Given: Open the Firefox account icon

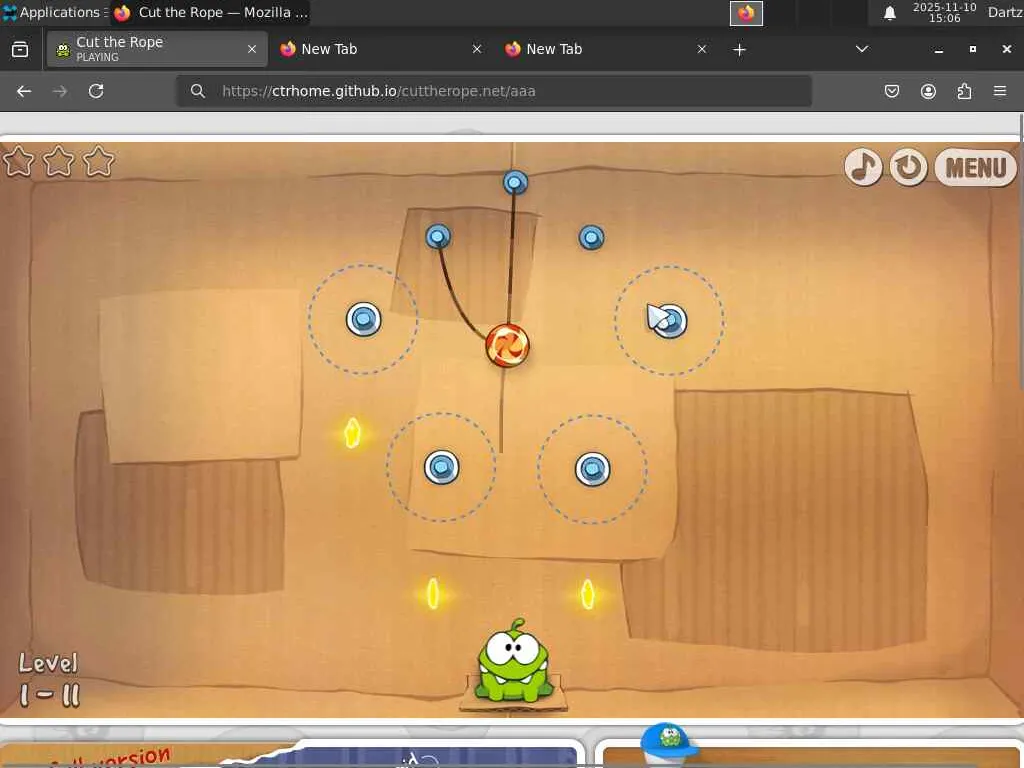Looking at the screenshot, I should click(928, 91).
